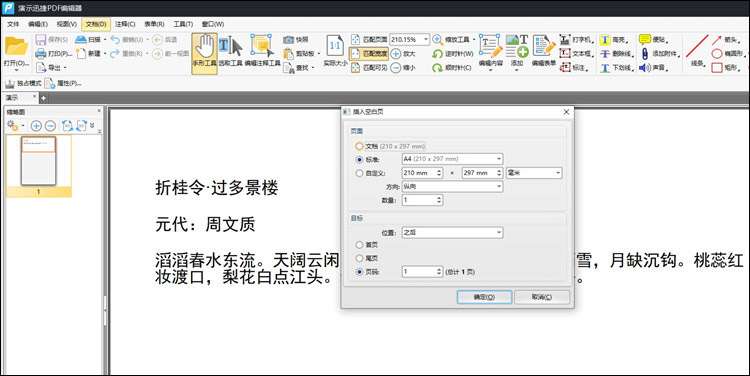Image resolution: width=750 pixels, height=376 pixels.
Task: Toggle Fit visible (匹配可见) view
Action: coord(369,68)
